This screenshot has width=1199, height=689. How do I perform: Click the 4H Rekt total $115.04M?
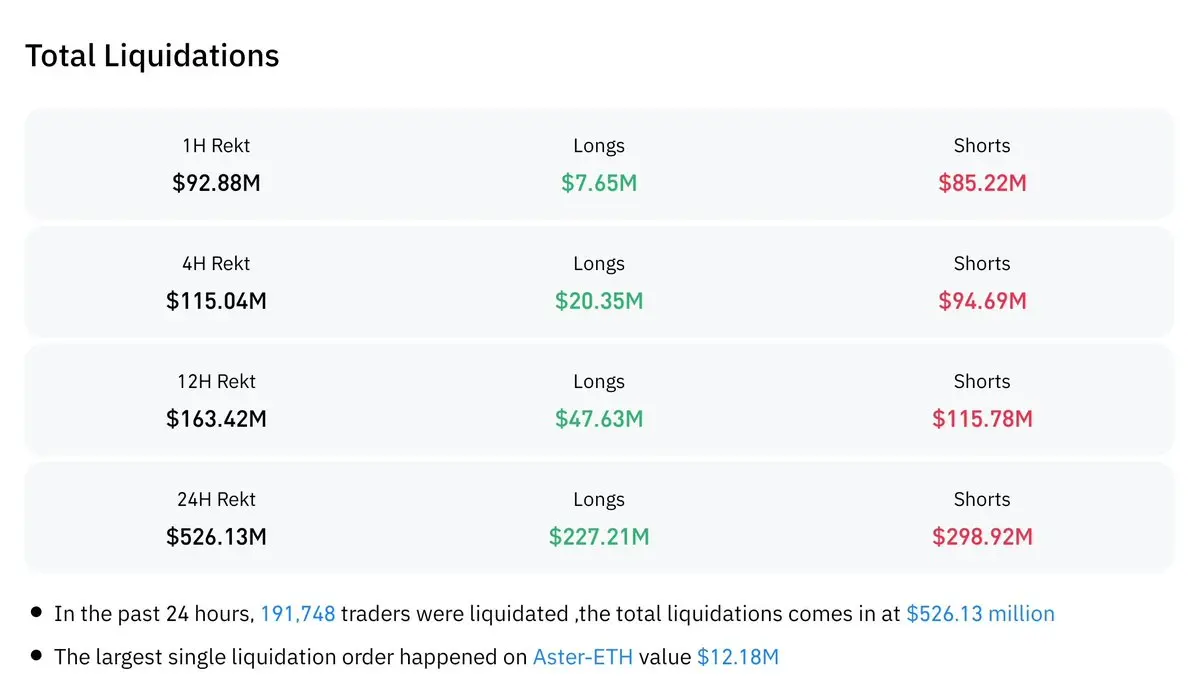[x=216, y=301]
